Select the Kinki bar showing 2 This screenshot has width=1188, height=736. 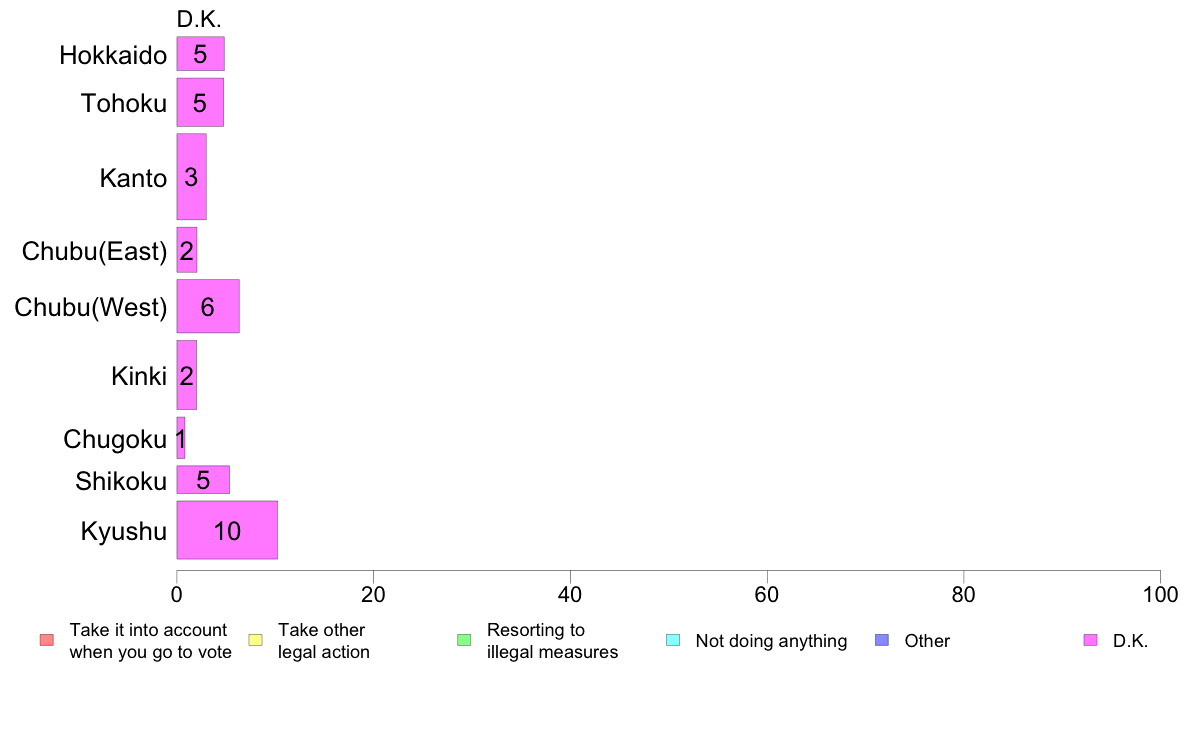(187, 375)
